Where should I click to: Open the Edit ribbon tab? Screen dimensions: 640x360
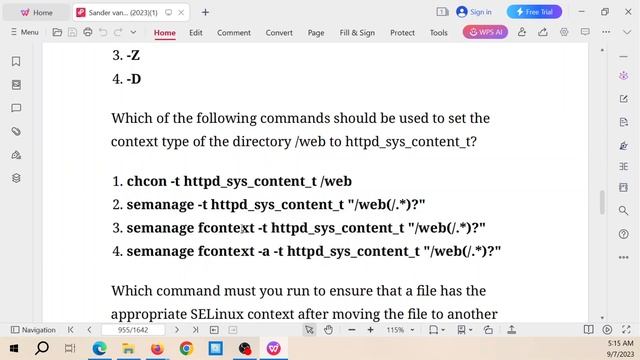pos(196,33)
